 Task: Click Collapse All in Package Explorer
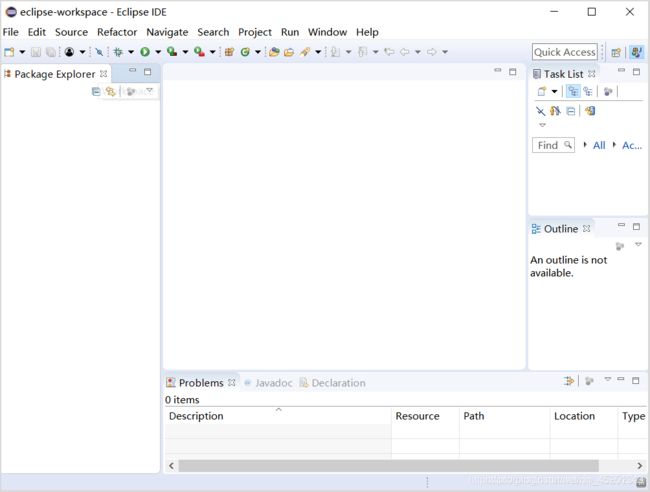point(96,92)
